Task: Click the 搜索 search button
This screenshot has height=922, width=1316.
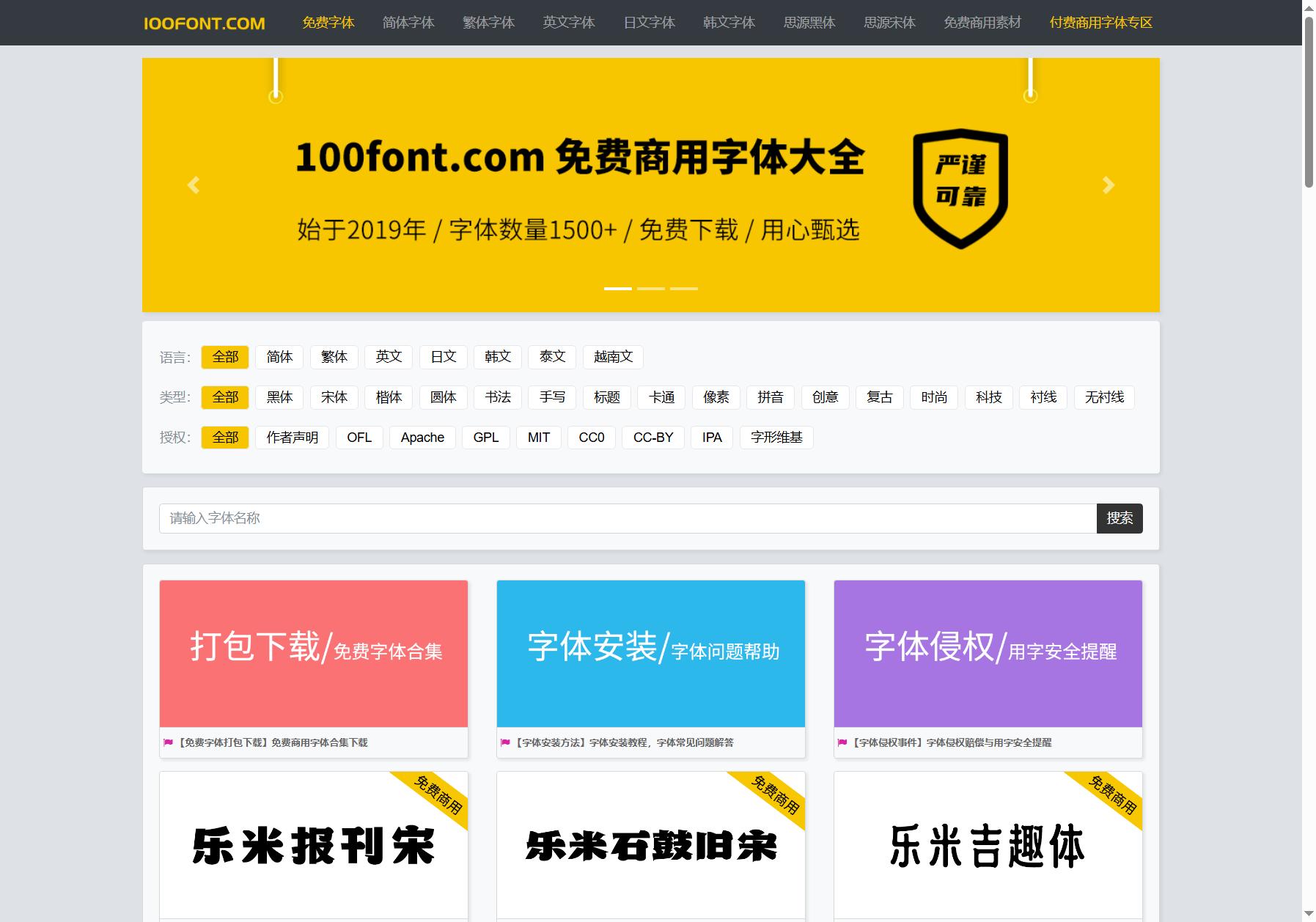Action: tap(1120, 518)
